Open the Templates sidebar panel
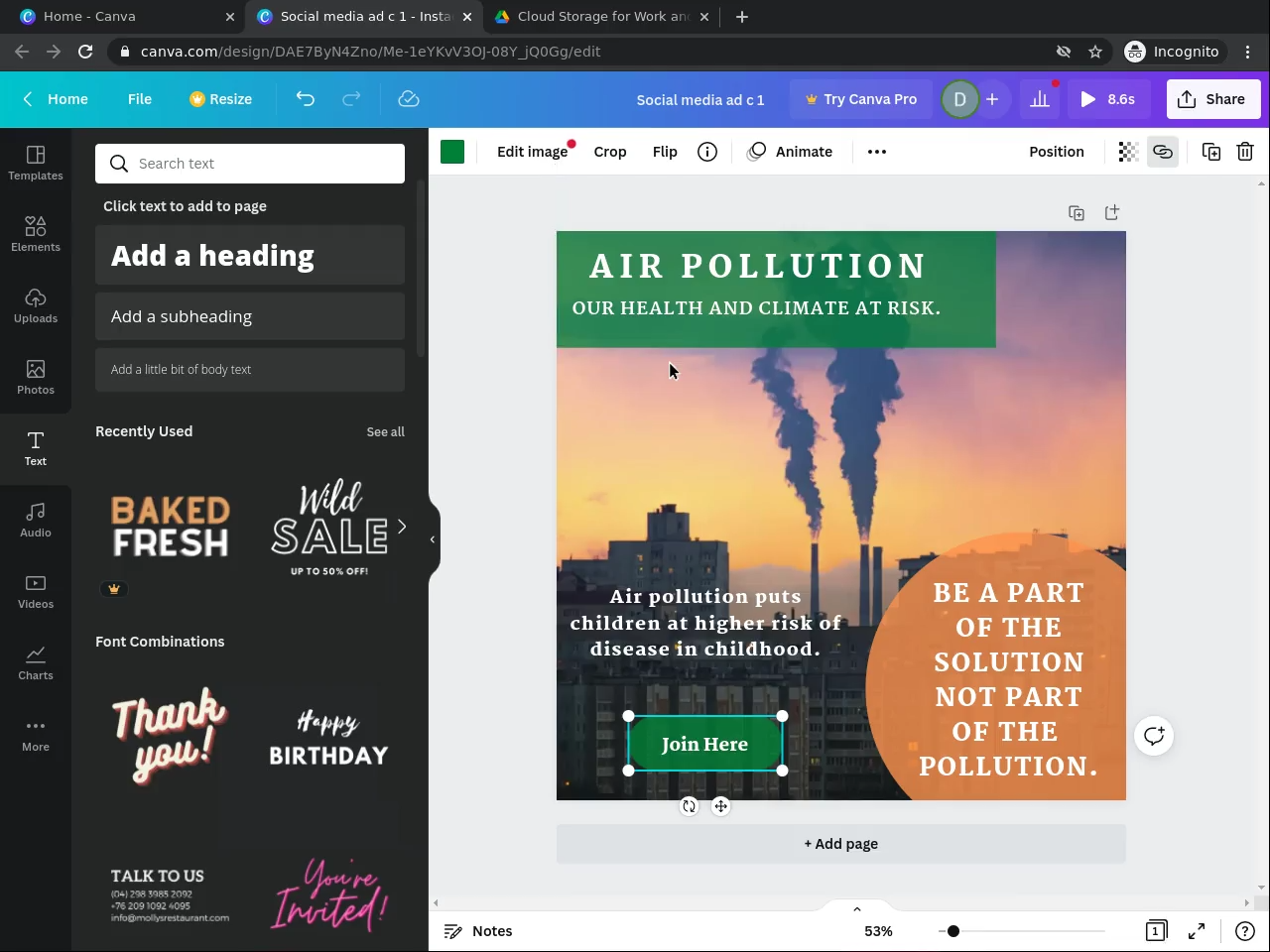Screen dimensions: 1270x952 [x=36, y=164]
